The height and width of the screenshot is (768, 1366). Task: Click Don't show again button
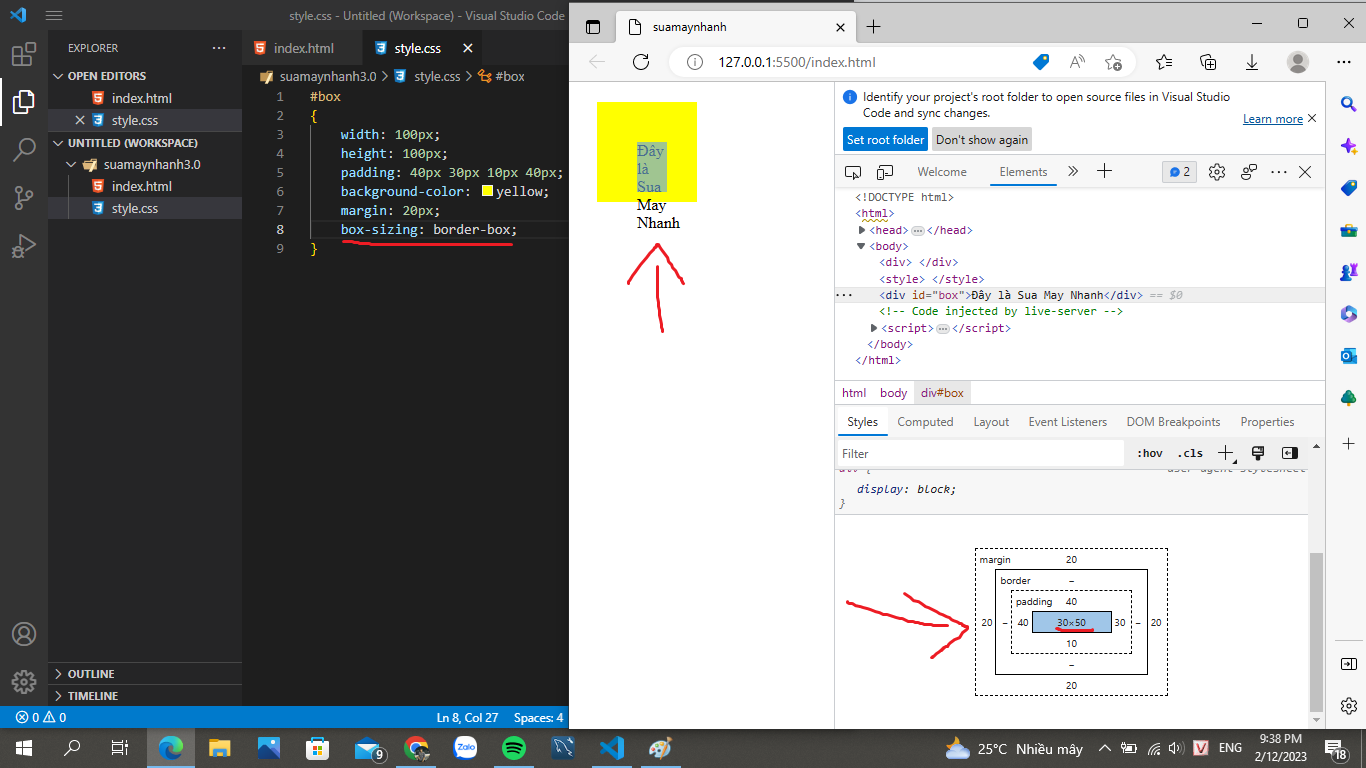981,140
